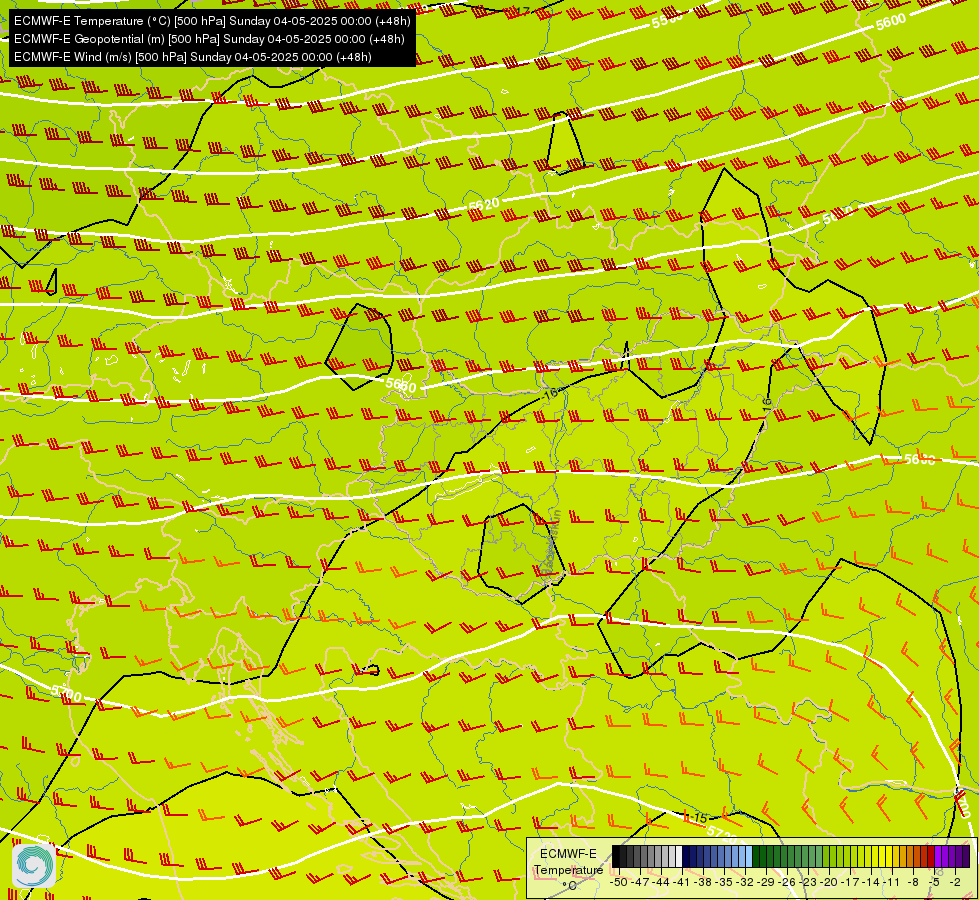Select the ECMWF-E Temperature (°C) header line
The image size is (979, 900).
click(x=212, y=21)
